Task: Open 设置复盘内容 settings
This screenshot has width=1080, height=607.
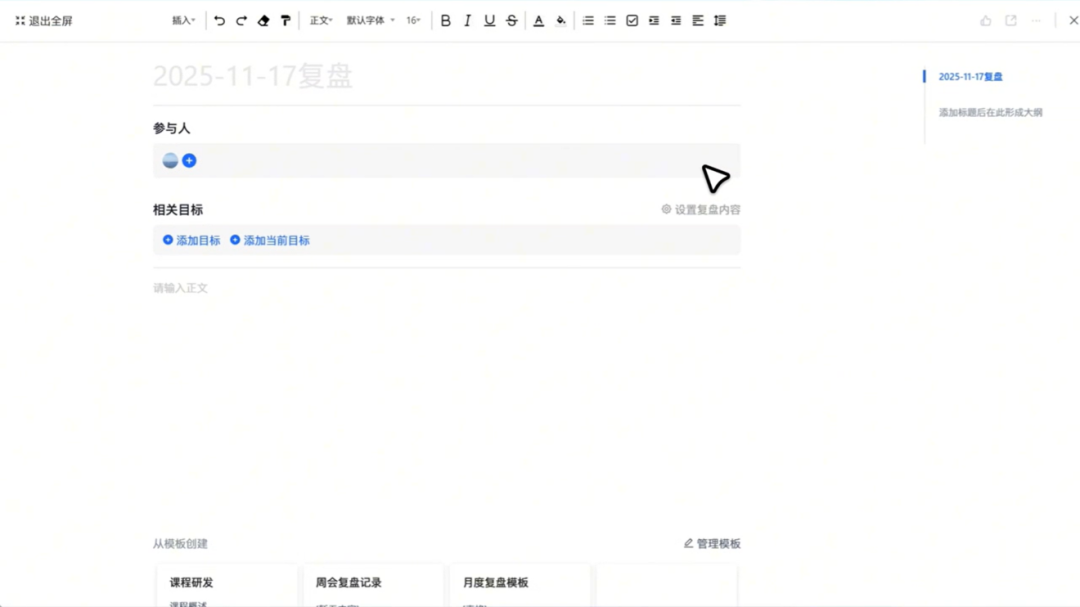Action: (x=700, y=209)
